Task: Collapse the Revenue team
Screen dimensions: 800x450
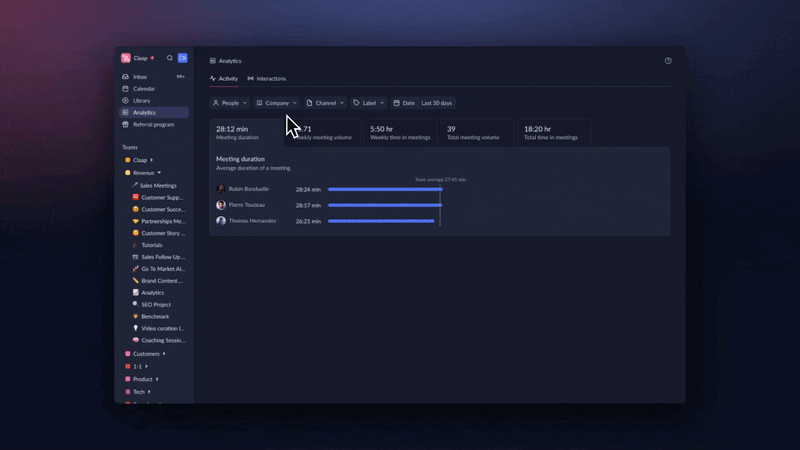Action: coord(159,173)
